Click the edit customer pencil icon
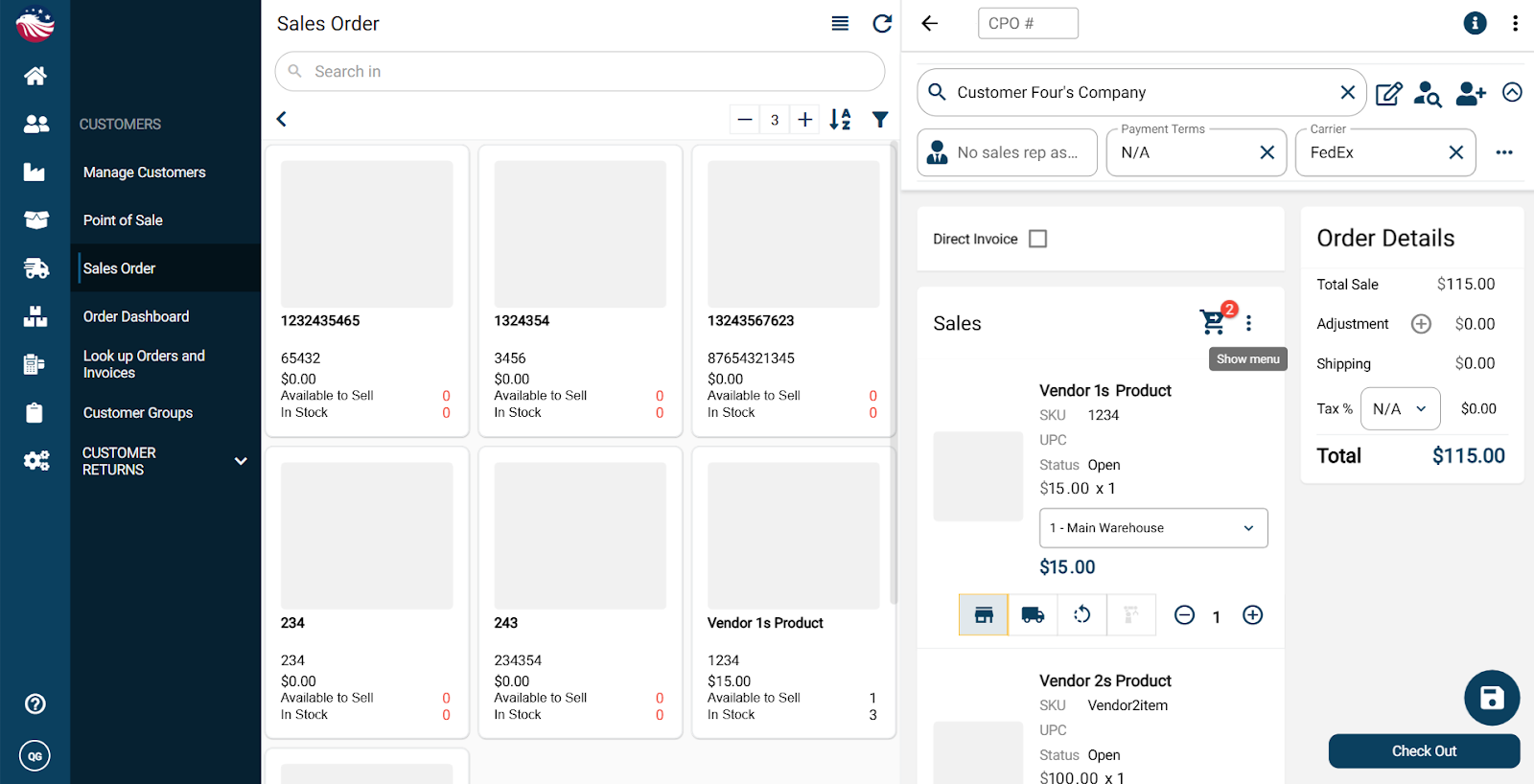Viewport: 1534px width, 784px height. pyautogui.click(x=1388, y=93)
